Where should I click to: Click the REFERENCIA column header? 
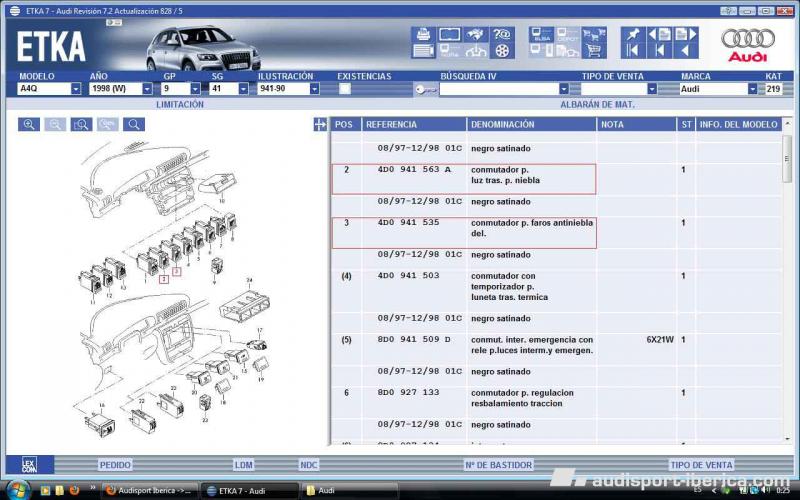414,124
